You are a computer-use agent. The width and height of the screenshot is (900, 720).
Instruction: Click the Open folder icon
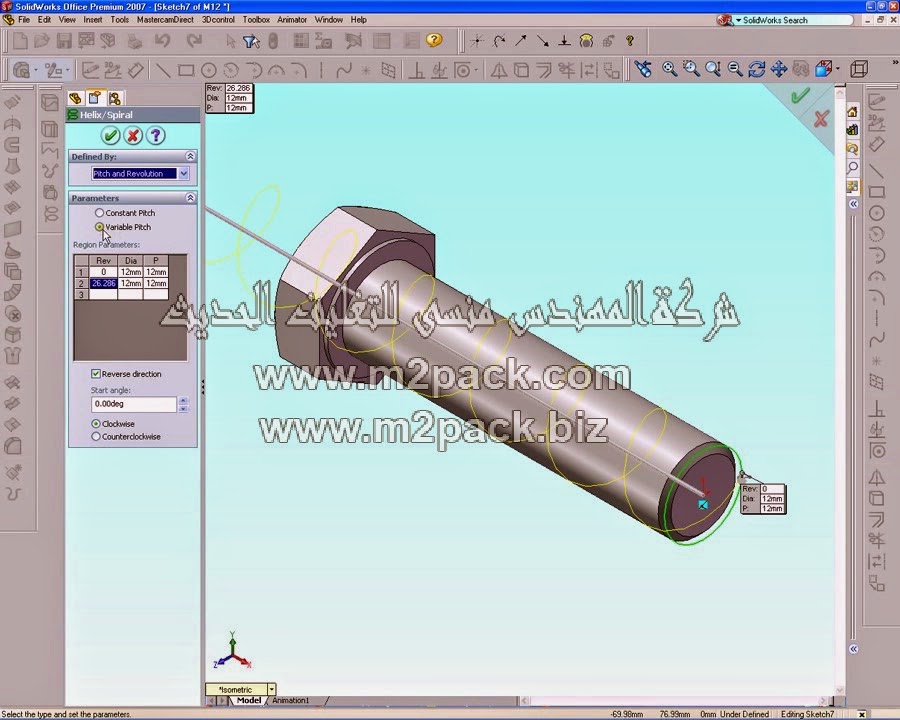pos(41,41)
